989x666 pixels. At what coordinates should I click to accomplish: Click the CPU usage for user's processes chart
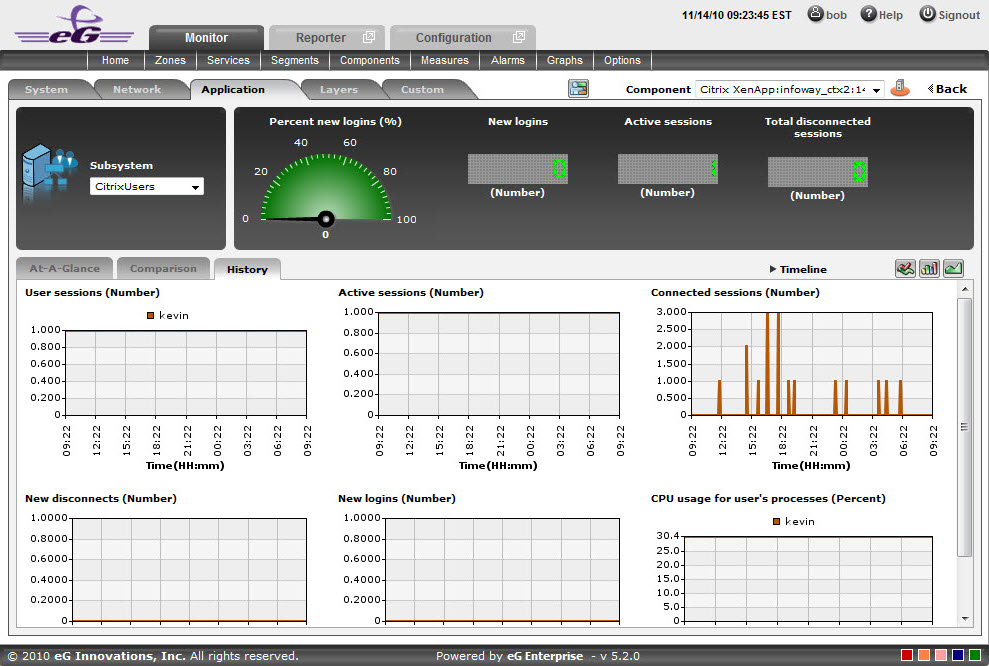click(808, 579)
